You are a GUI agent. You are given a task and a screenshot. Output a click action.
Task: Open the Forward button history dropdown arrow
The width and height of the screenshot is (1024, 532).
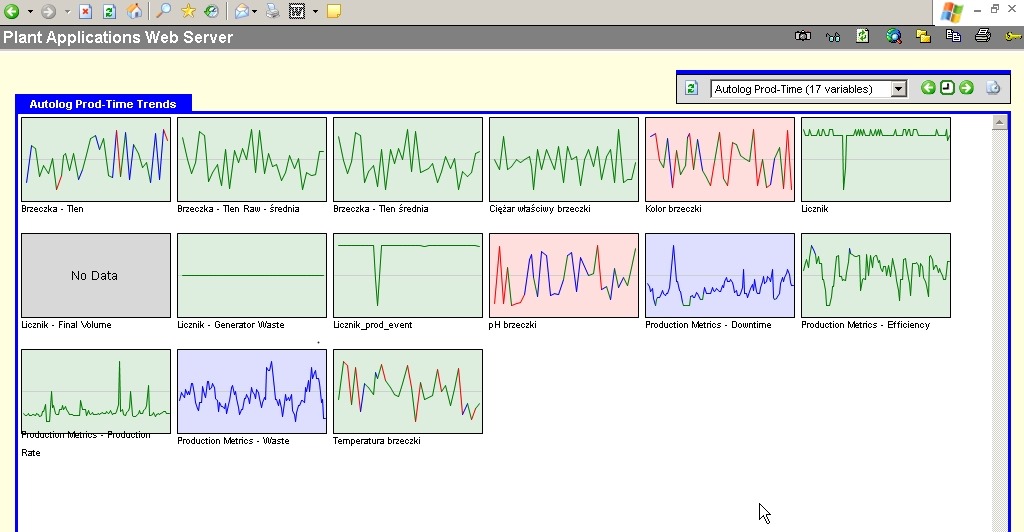tap(67, 12)
